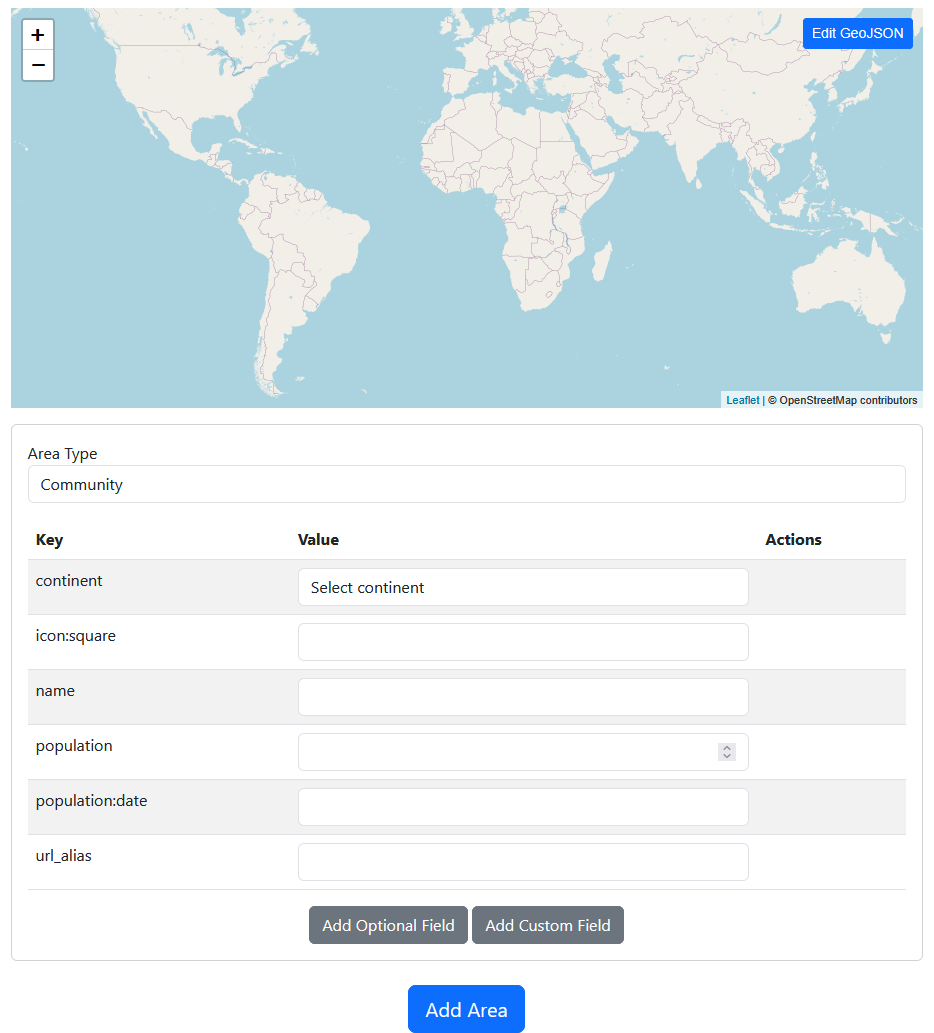Open the Area Type dropdown
Viewport: 934px width, 1033px height.
pyautogui.click(x=466, y=484)
